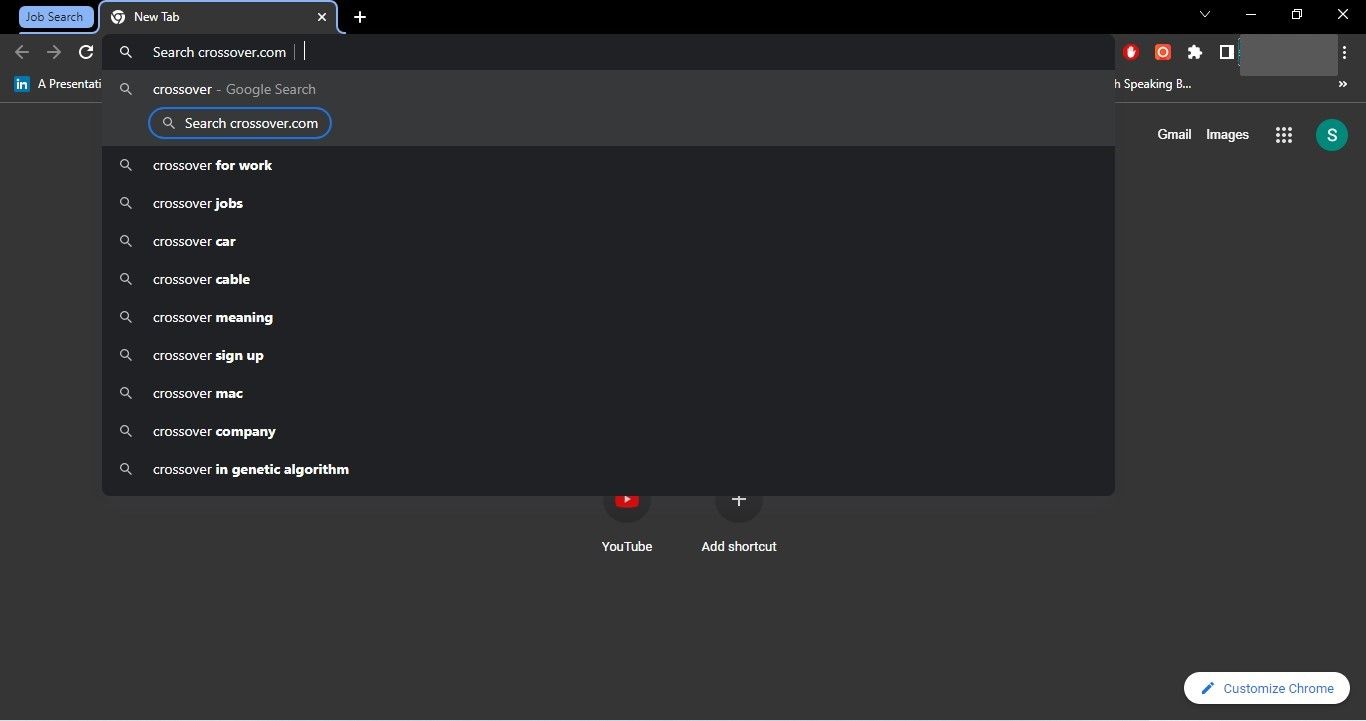This screenshot has width=1366, height=721.
Task: Open the LinkedIn presentation bookmark
Action: point(57,84)
